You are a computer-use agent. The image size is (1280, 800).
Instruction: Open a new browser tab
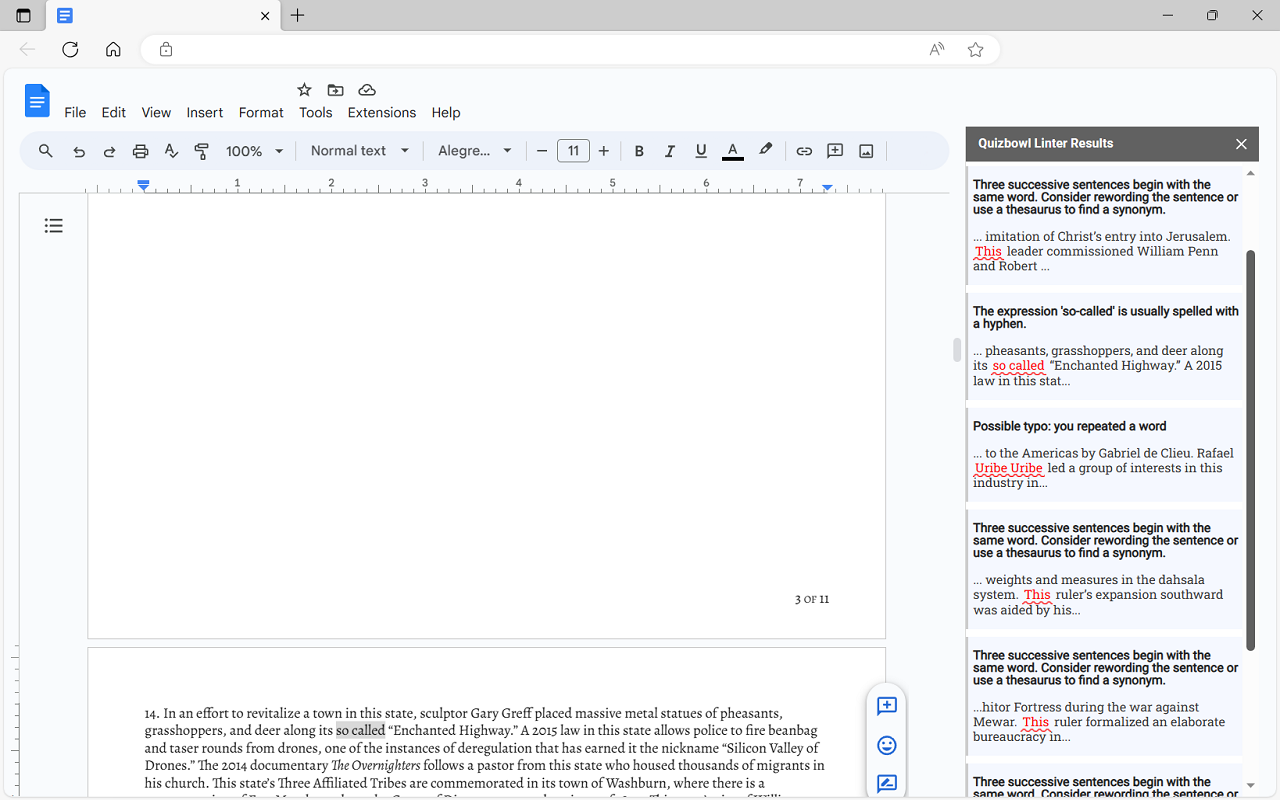tap(297, 16)
